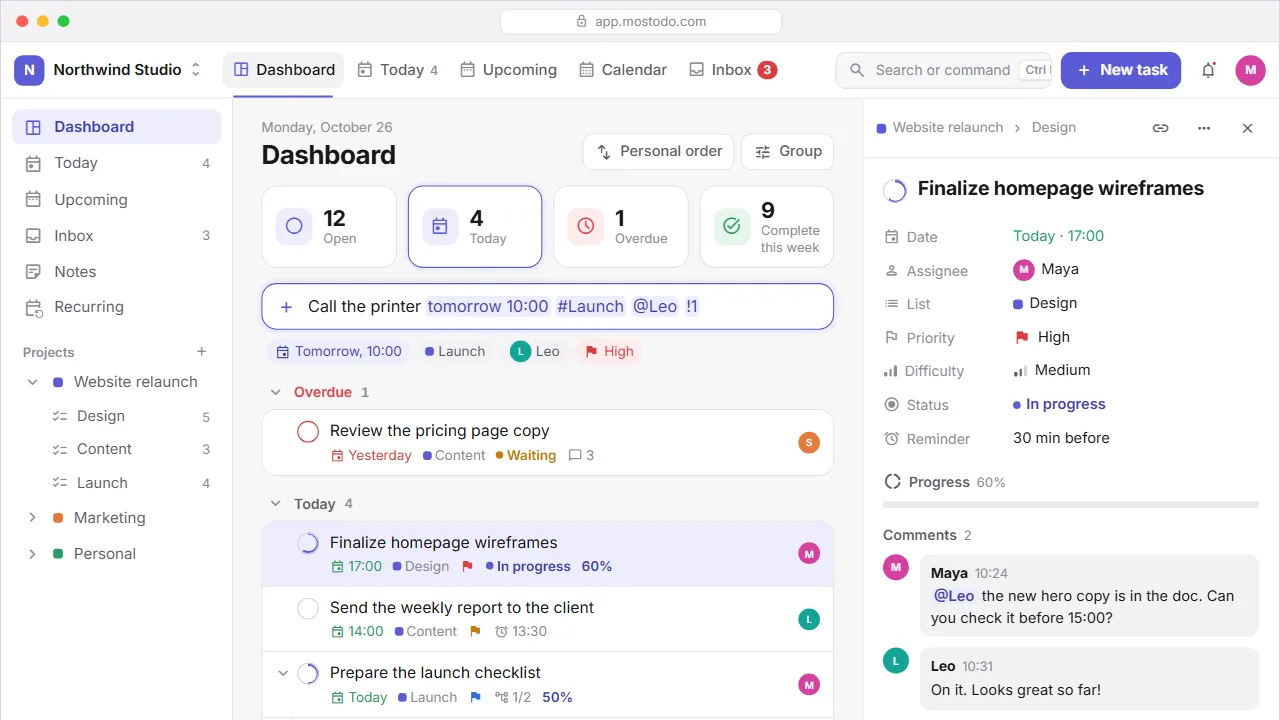Collapse the Website relaunch project
Screen dimensions: 1280x720
(32, 382)
